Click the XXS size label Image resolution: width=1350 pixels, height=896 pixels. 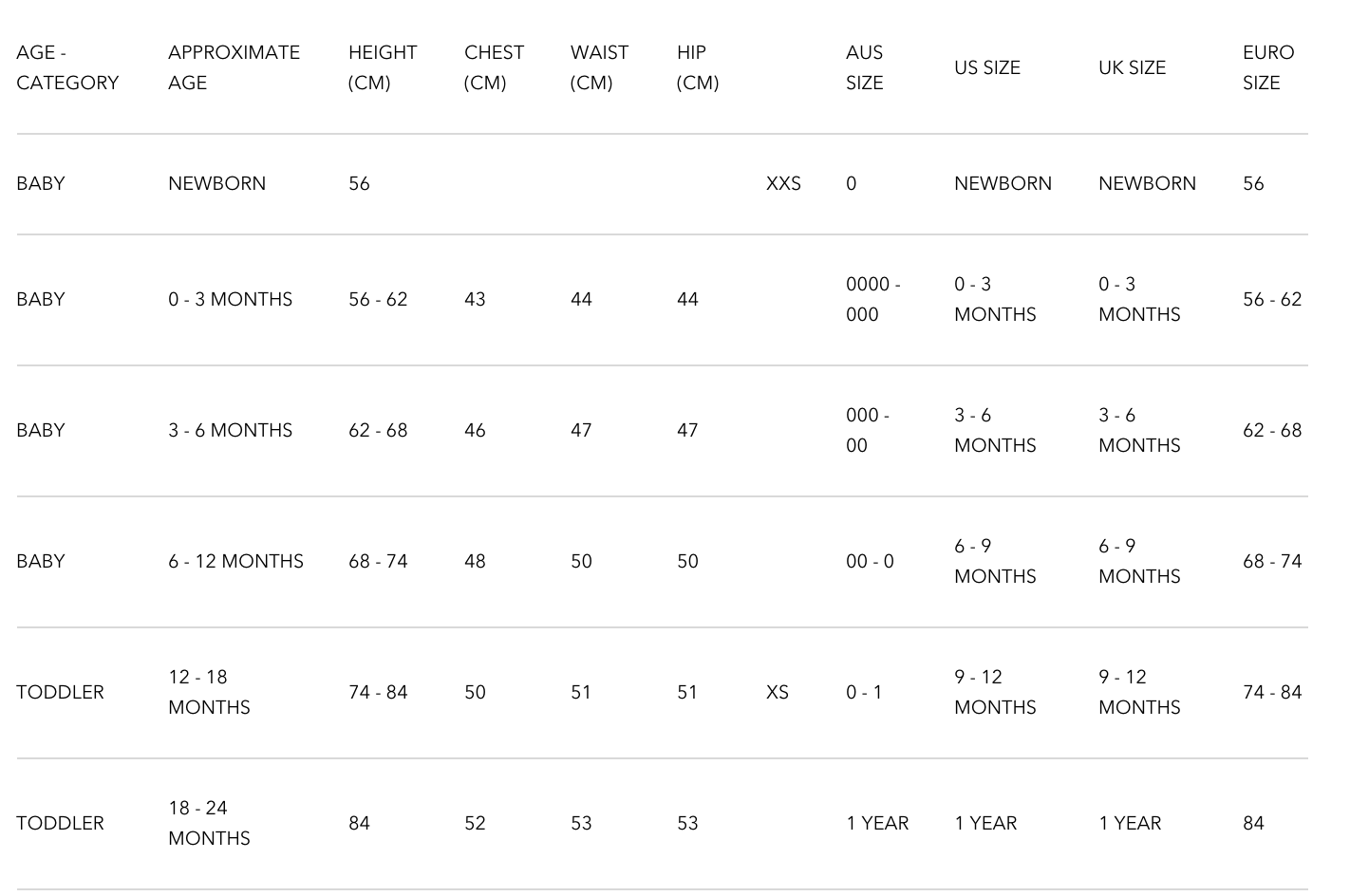783,183
